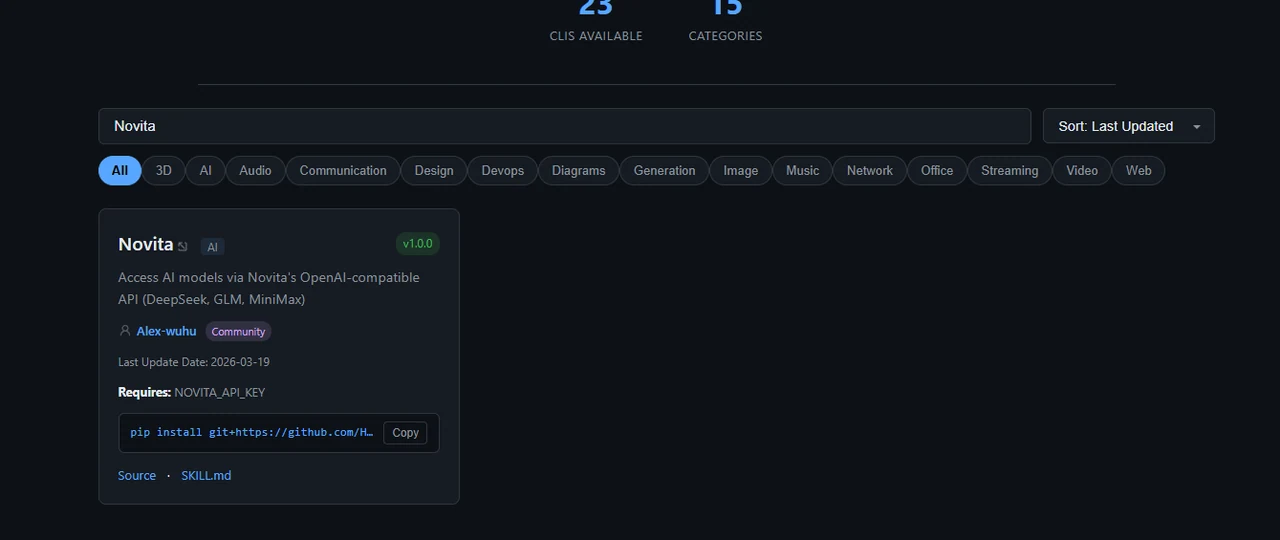Open the Novita card title
The height and width of the screenshot is (540, 1280).
pos(146,245)
